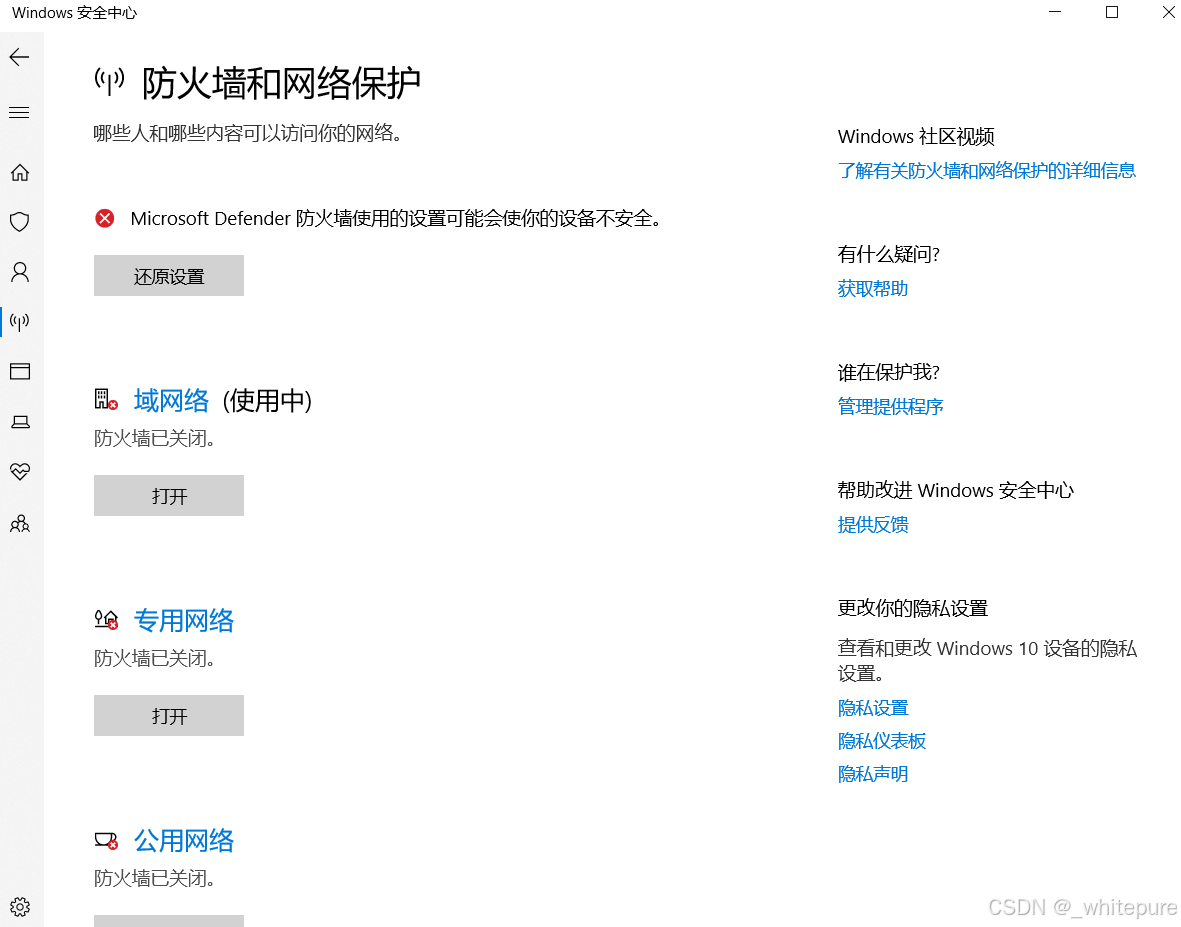The height and width of the screenshot is (927, 1181).
Task: Click the red error icon beside Defender warning
Action: pyautogui.click(x=105, y=218)
